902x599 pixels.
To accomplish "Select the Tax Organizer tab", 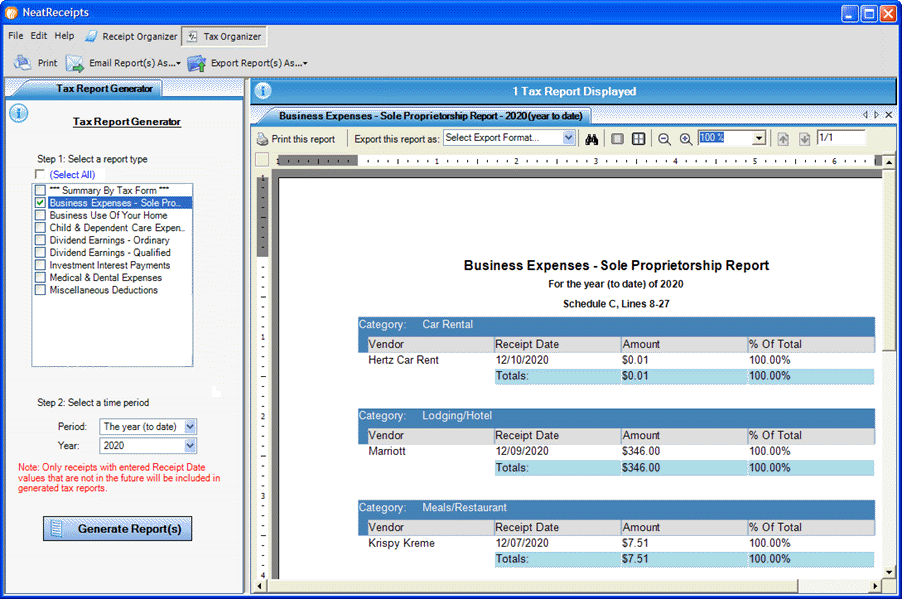I will (224, 36).
